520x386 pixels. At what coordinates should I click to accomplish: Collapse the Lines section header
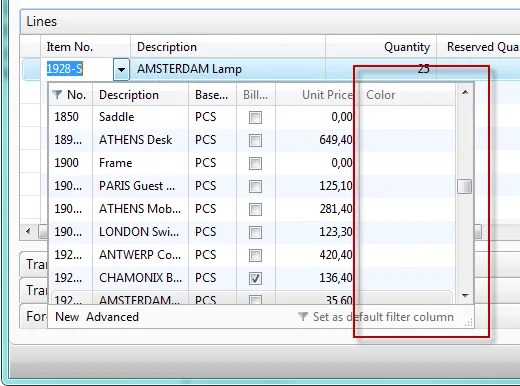point(41,21)
